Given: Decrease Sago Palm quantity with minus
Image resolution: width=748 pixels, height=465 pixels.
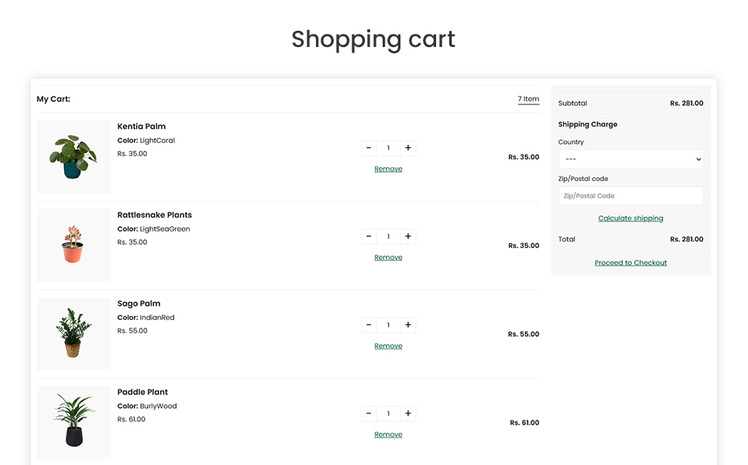Looking at the screenshot, I should click(368, 325).
